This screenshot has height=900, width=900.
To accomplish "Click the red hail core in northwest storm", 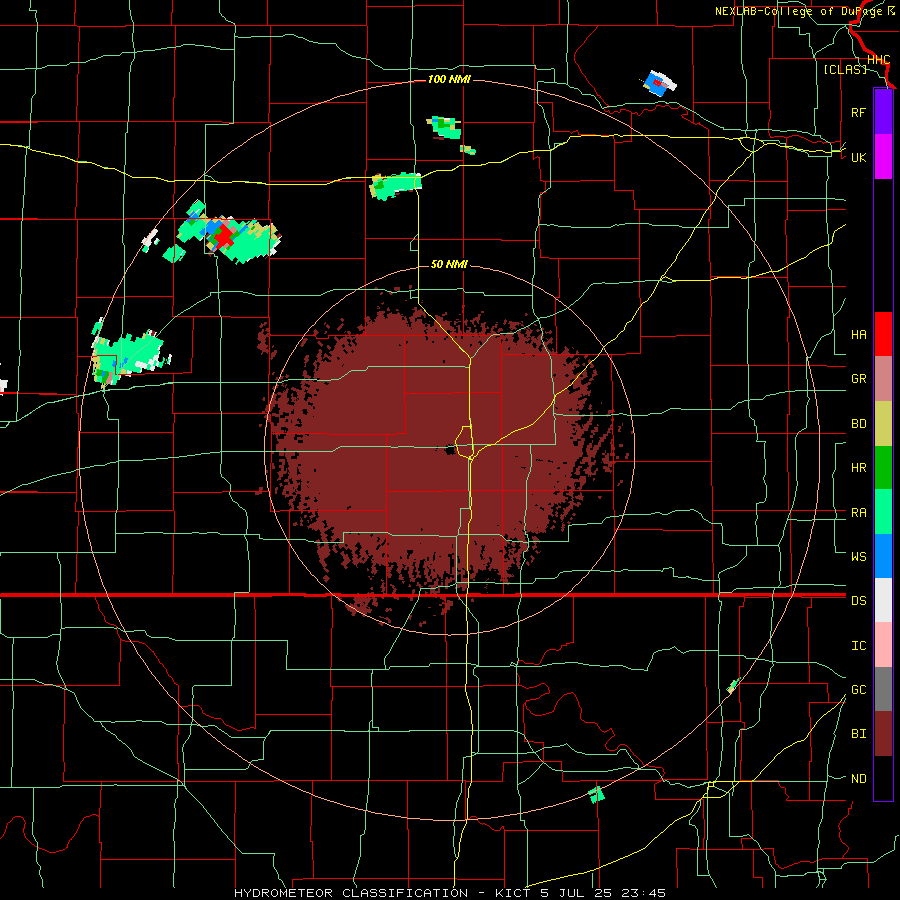I will point(224,236).
